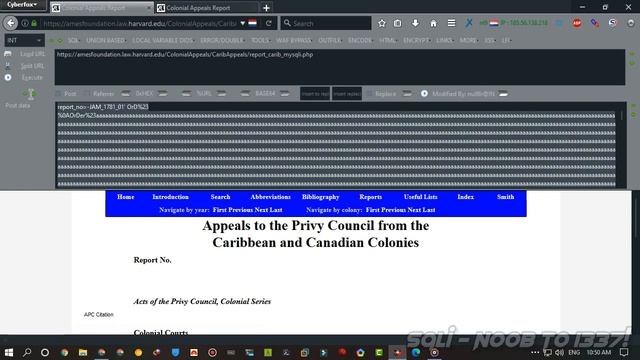Screen dimensions: 640x360
Task: Click the Windows Start button
Action: [x=9, y=352]
